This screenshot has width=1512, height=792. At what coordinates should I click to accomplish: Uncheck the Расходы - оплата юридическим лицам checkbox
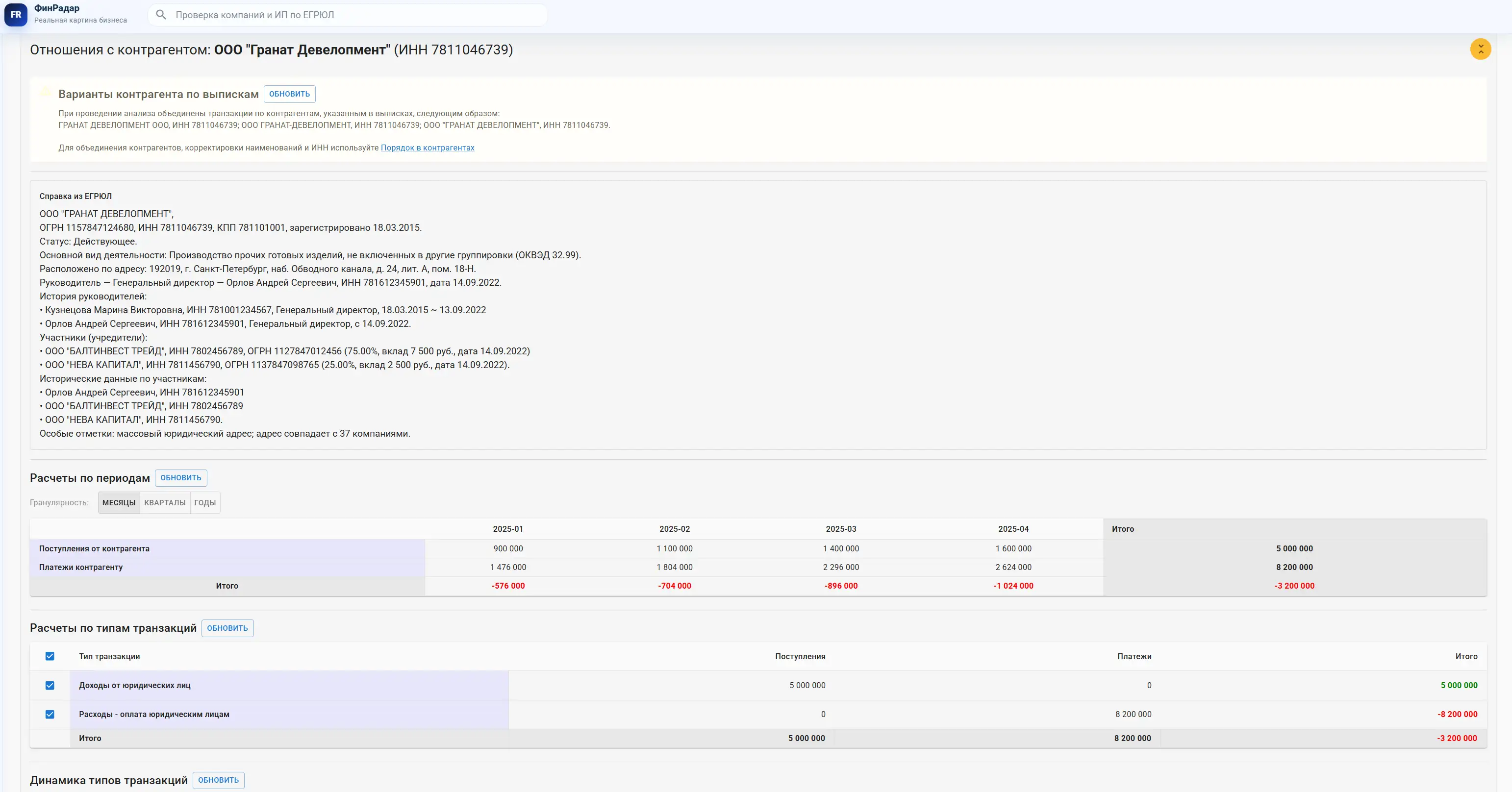[x=50, y=714]
